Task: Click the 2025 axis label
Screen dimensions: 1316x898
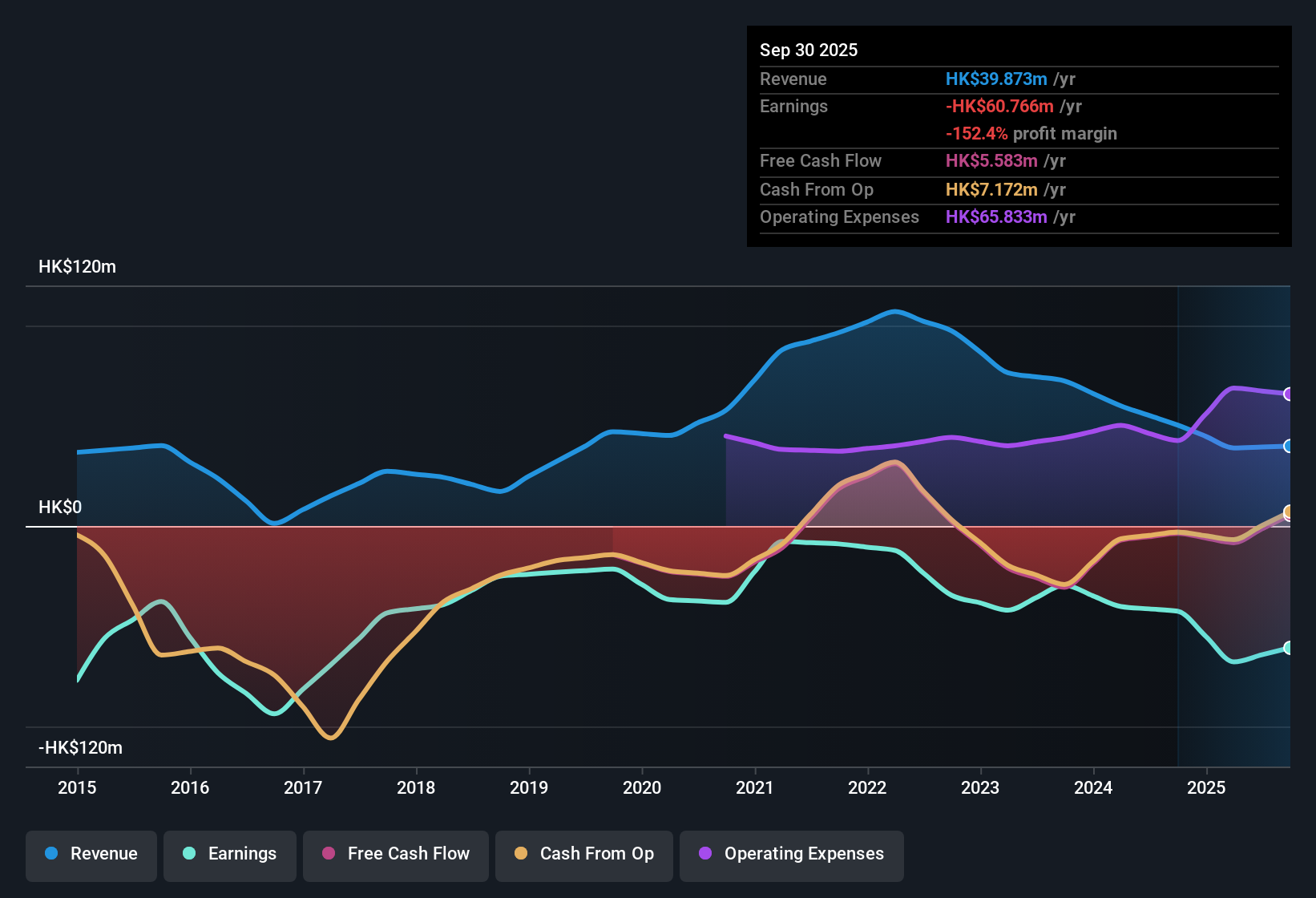Action: (1208, 788)
